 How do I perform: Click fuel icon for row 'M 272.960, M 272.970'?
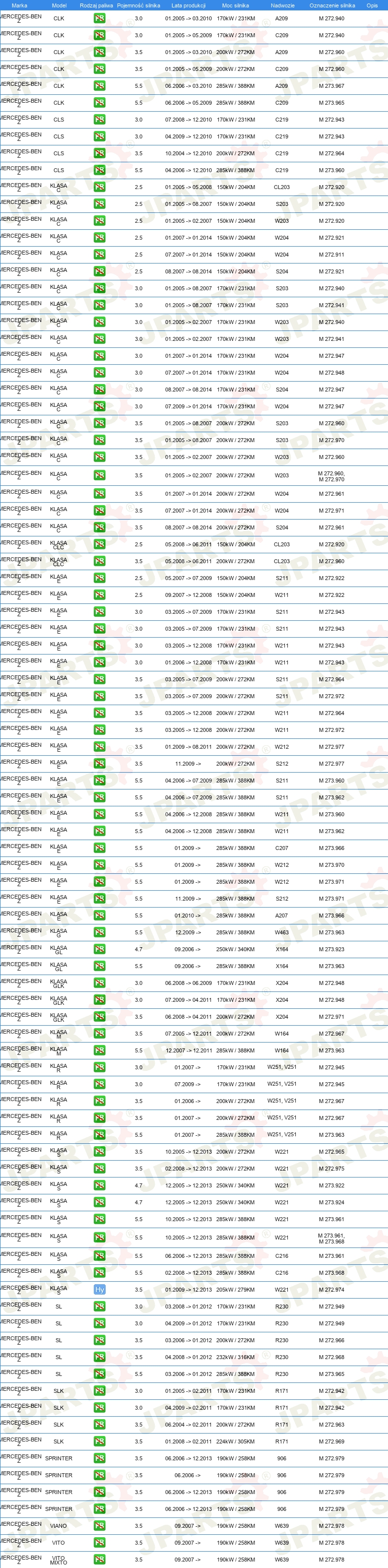click(x=99, y=475)
